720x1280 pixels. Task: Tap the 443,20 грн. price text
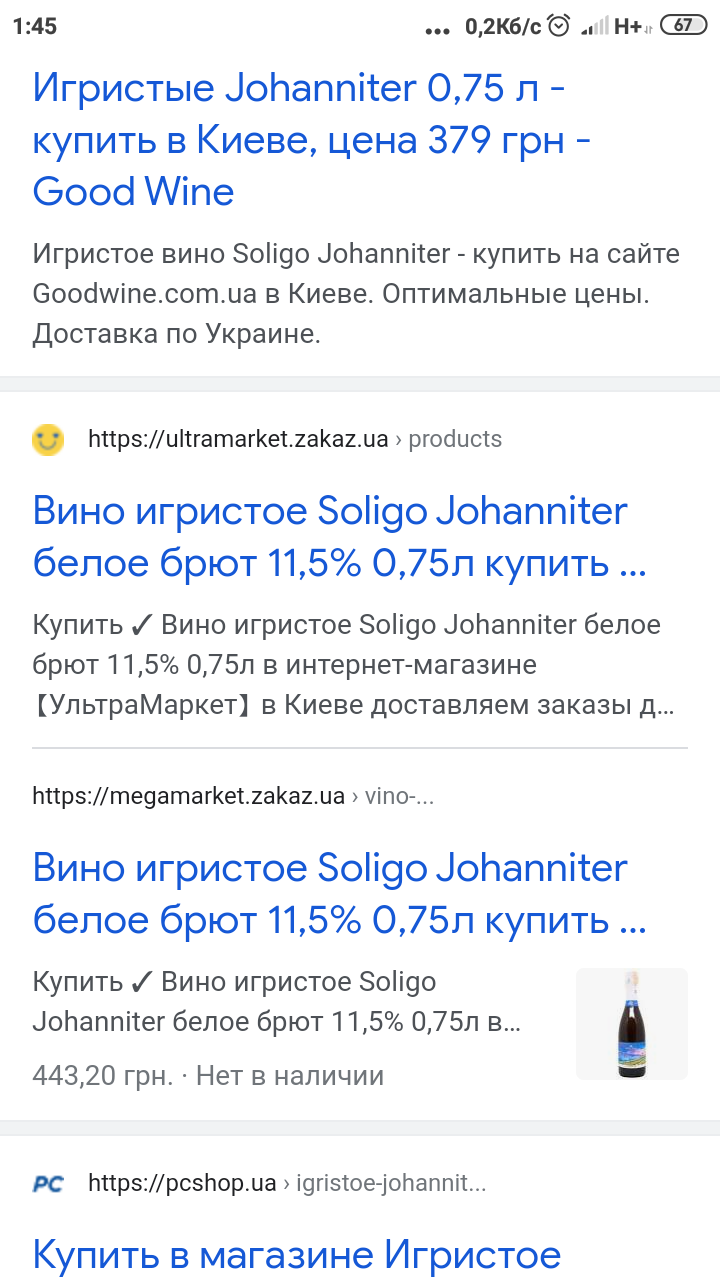click(x=102, y=1076)
